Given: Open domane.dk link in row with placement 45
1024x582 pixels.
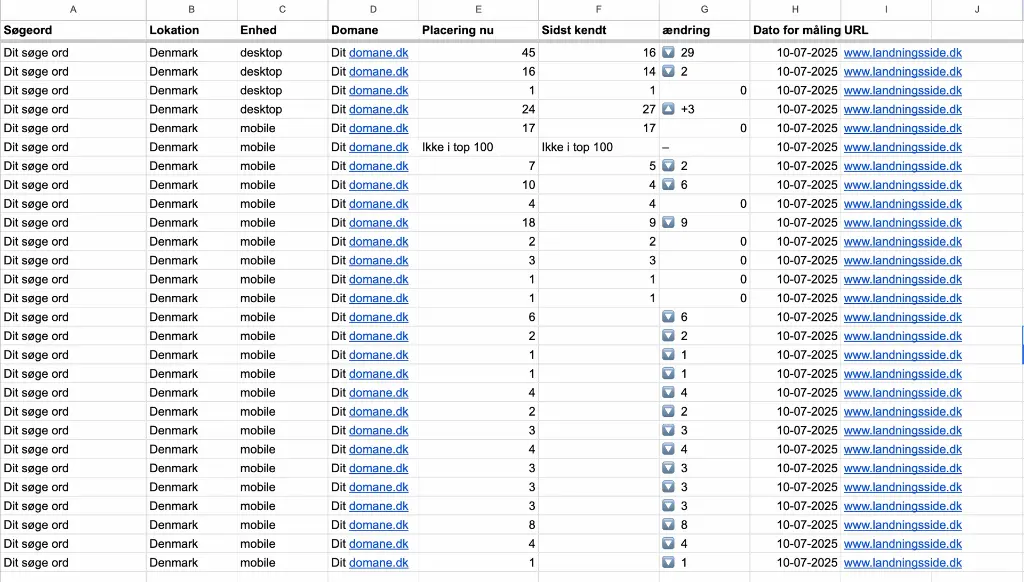Looking at the screenshot, I should (x=378, y=52).
